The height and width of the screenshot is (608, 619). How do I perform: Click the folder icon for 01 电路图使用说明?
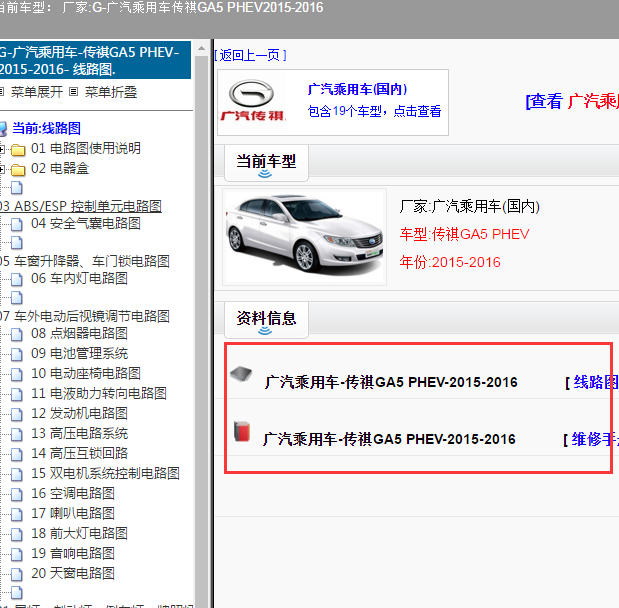coord(18,150)
